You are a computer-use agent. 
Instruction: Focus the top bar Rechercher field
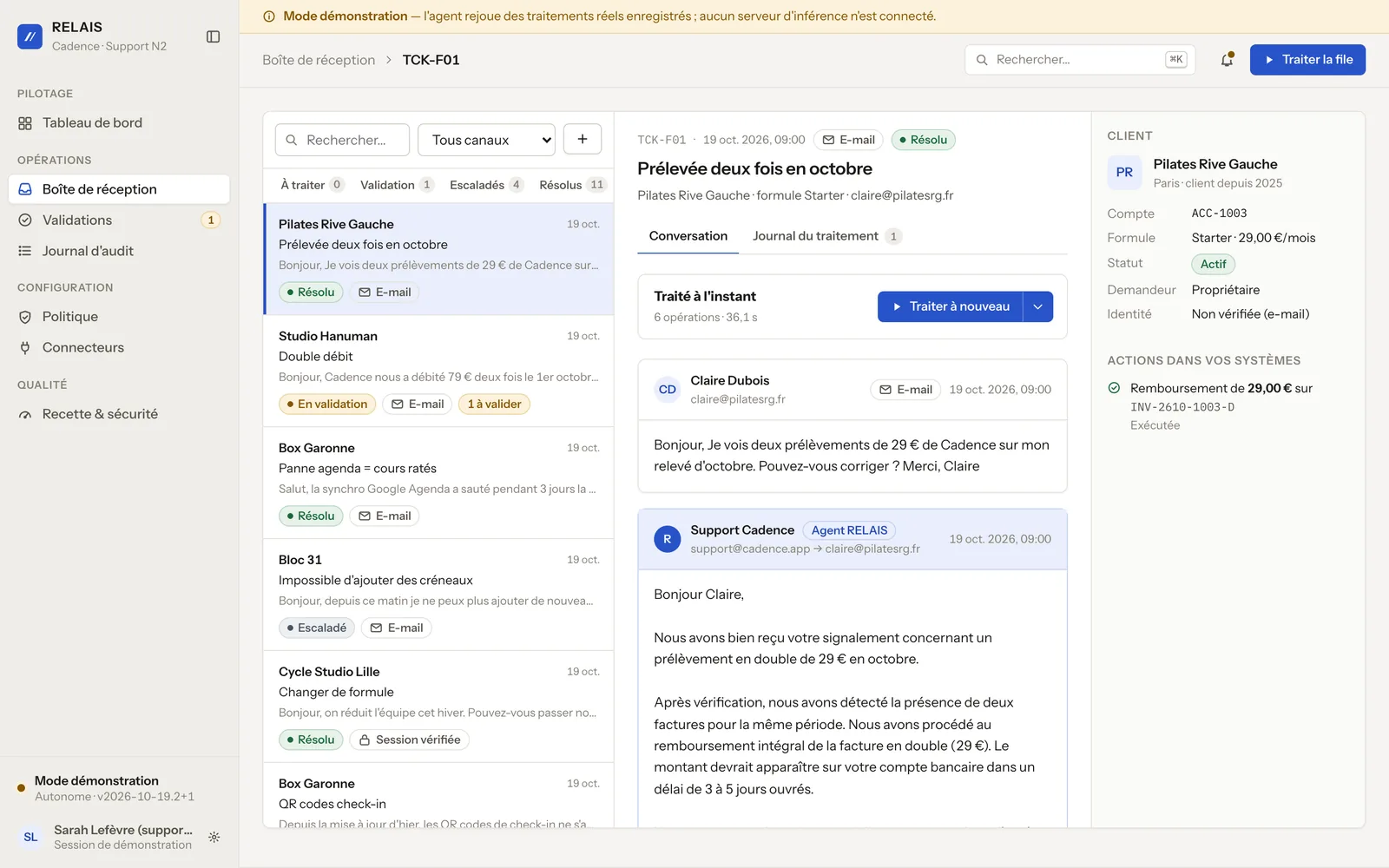click(x=1080, y=60)
